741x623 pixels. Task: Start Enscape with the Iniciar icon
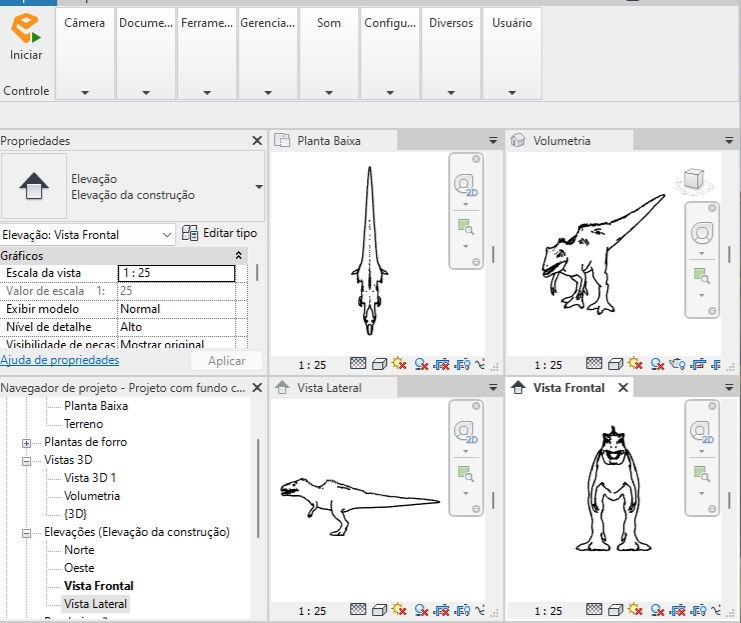click(x=26, y=37)
